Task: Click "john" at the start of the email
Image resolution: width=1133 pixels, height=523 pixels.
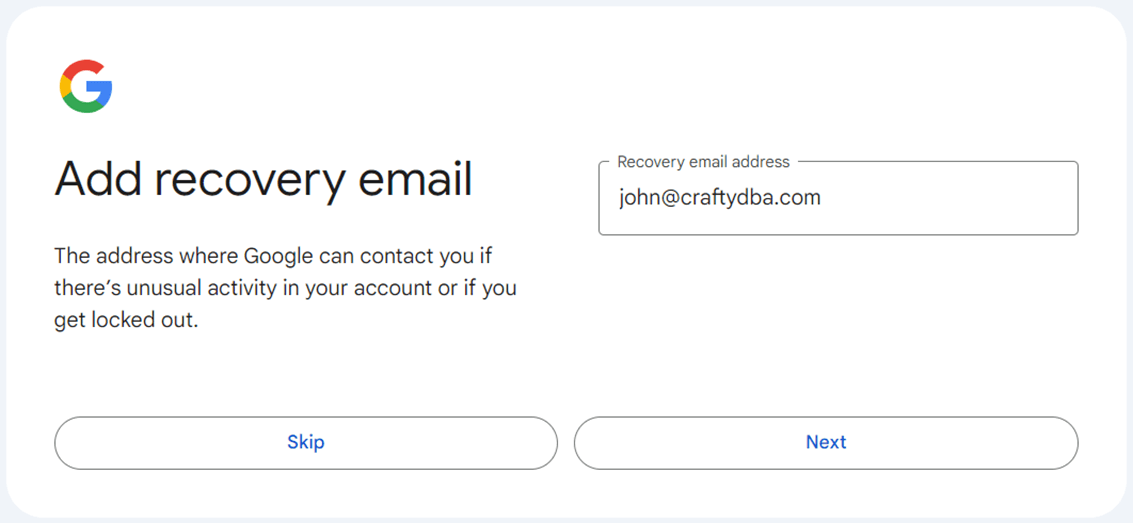Action: [637, 198]
